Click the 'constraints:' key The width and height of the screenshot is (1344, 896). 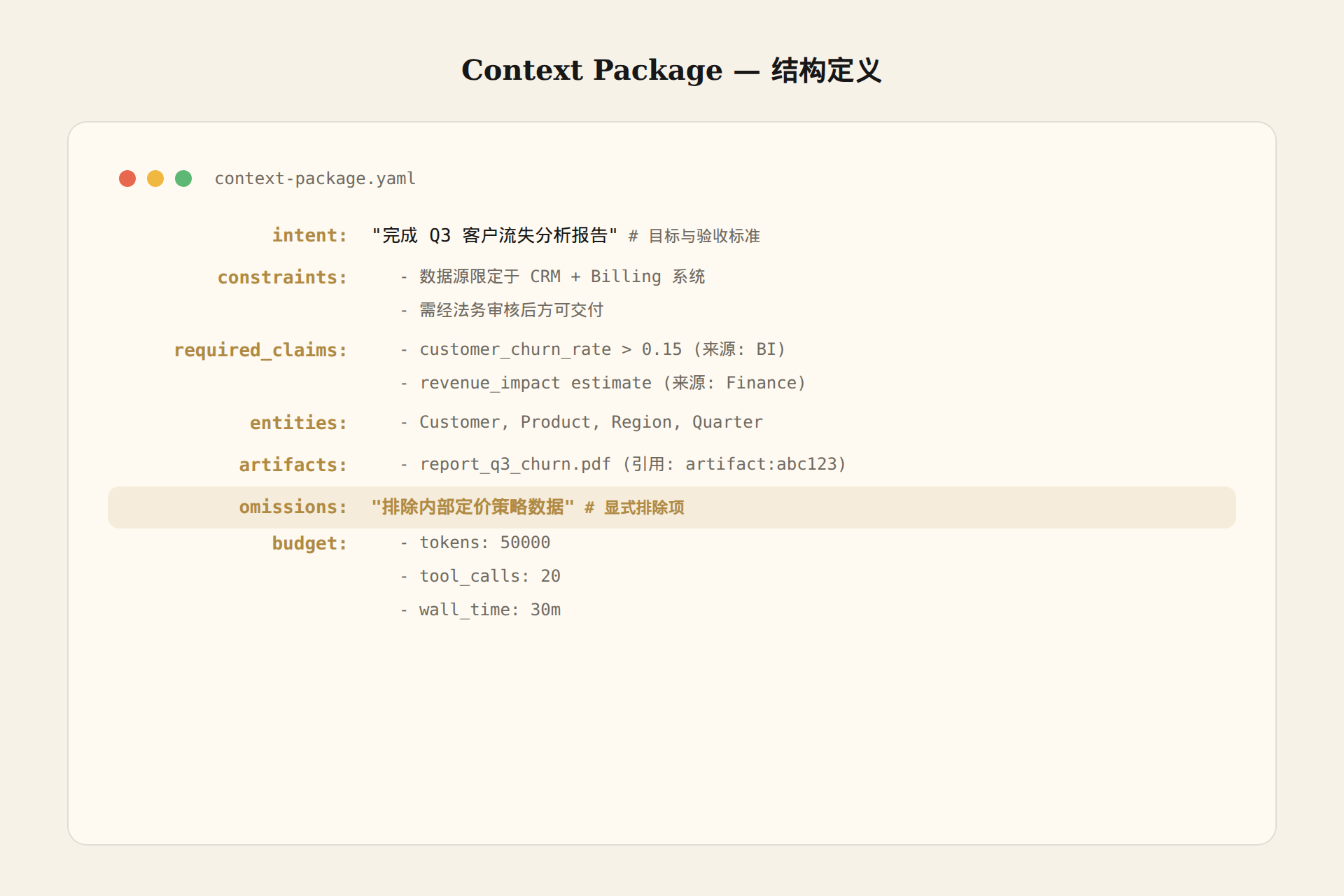pyautogui.click(x=282, y=277)
